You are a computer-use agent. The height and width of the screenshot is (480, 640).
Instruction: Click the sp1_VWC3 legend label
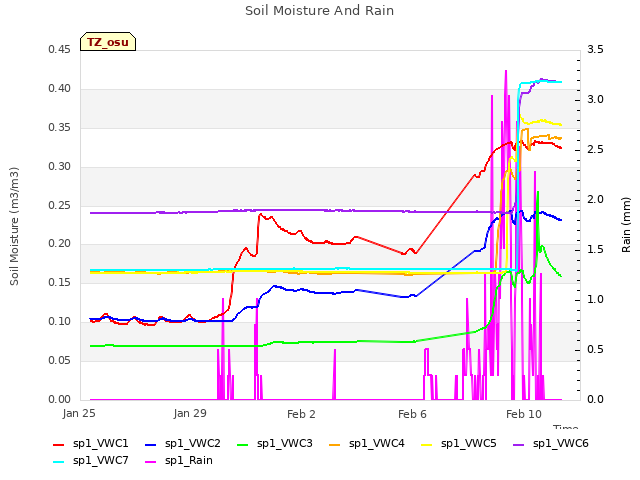tap(284, 444)
